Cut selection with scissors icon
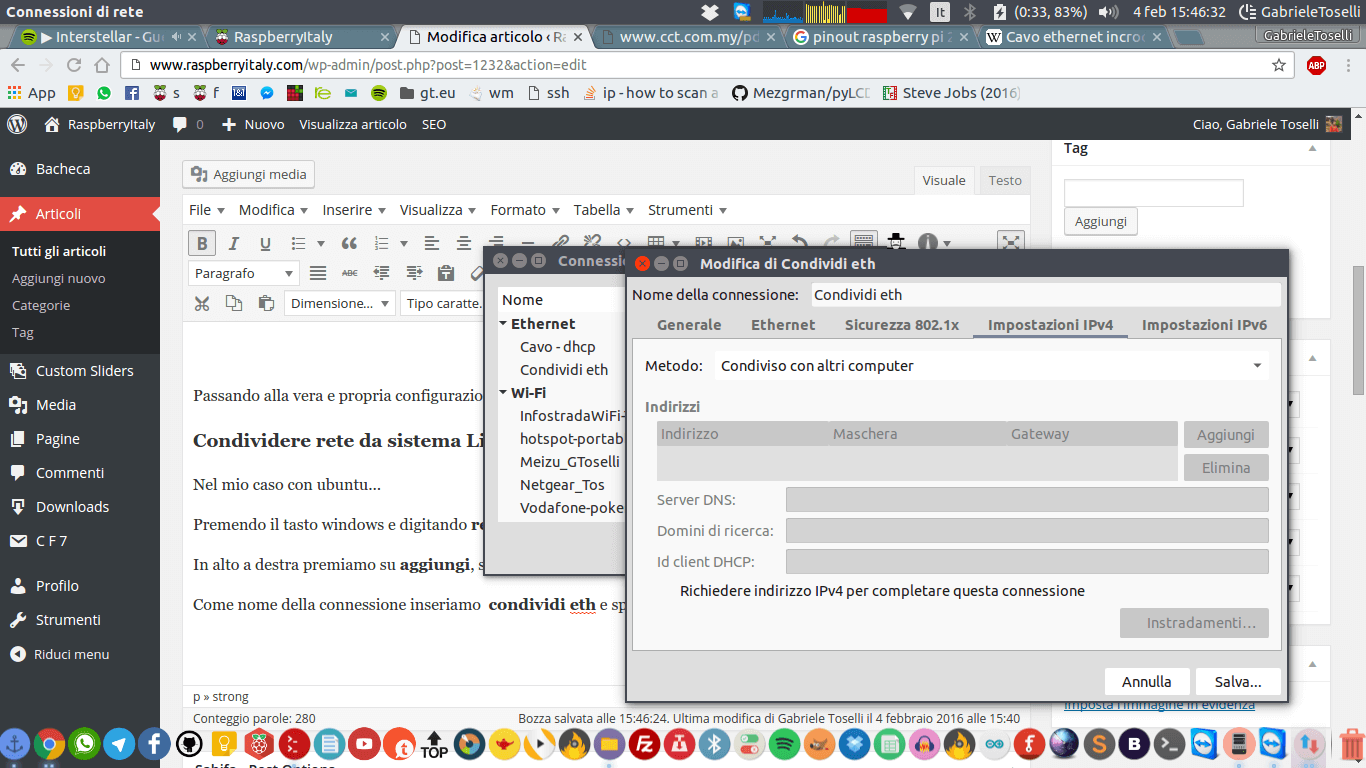The image size is (1366, 768). 202,303
